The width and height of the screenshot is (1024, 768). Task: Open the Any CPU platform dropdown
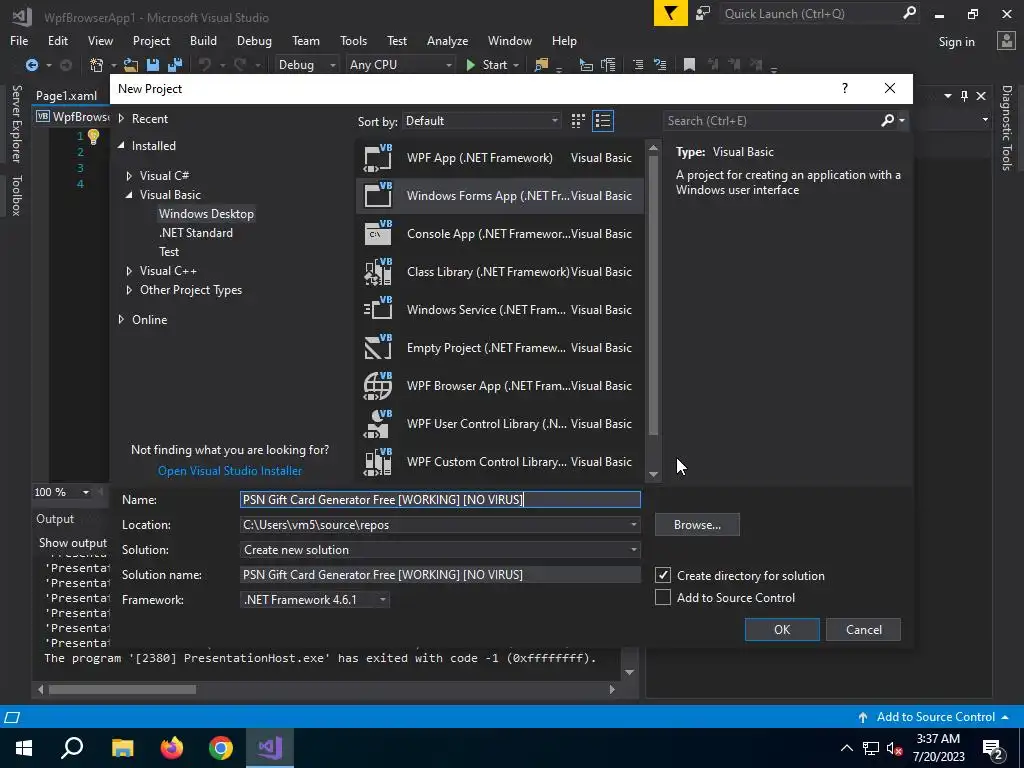tap(400, 65)
